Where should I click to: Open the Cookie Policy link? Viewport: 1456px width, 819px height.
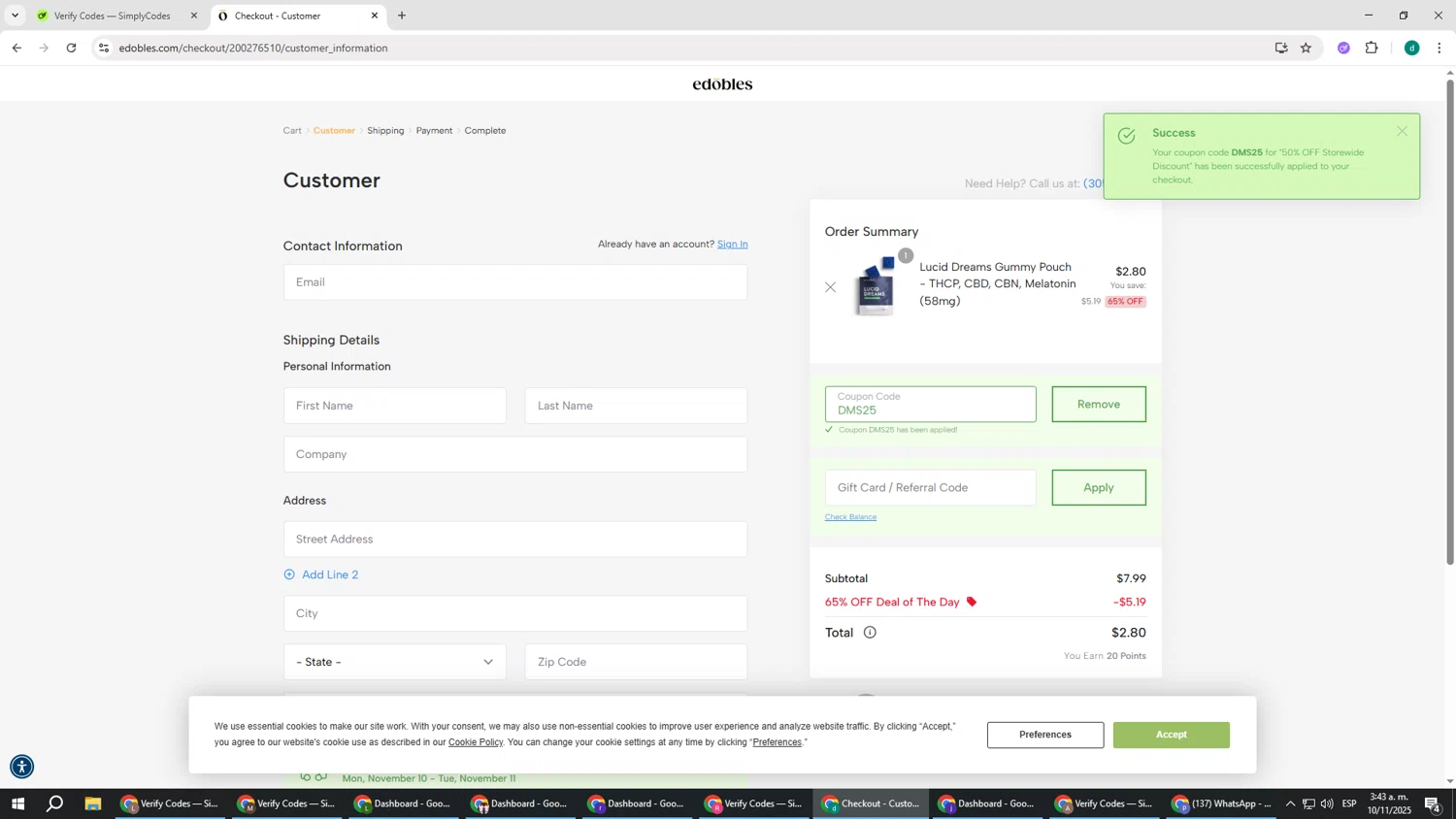(476, 742)
